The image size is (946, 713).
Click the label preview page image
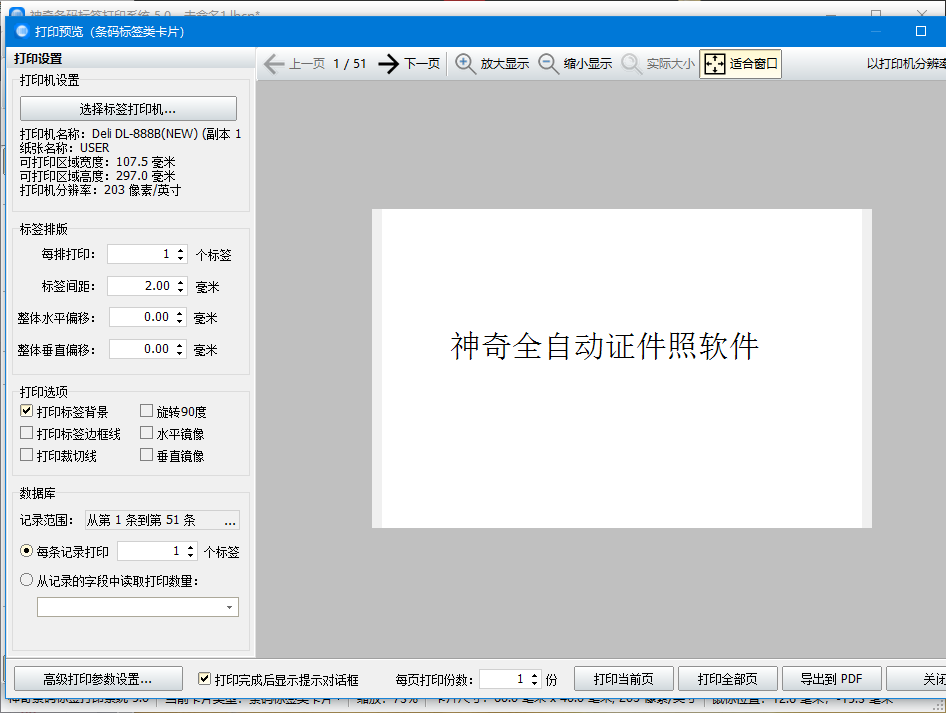622,369
